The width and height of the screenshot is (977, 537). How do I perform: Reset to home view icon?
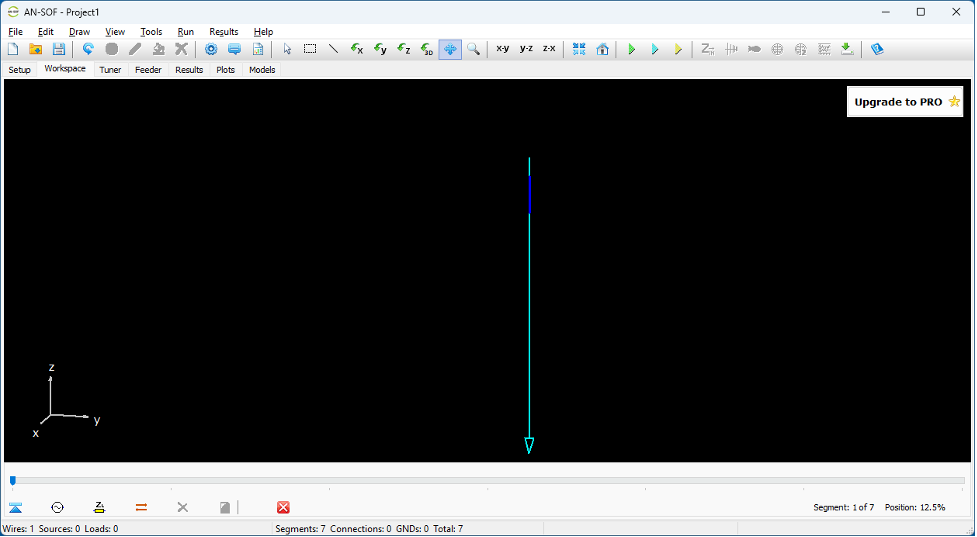point(602,49)
